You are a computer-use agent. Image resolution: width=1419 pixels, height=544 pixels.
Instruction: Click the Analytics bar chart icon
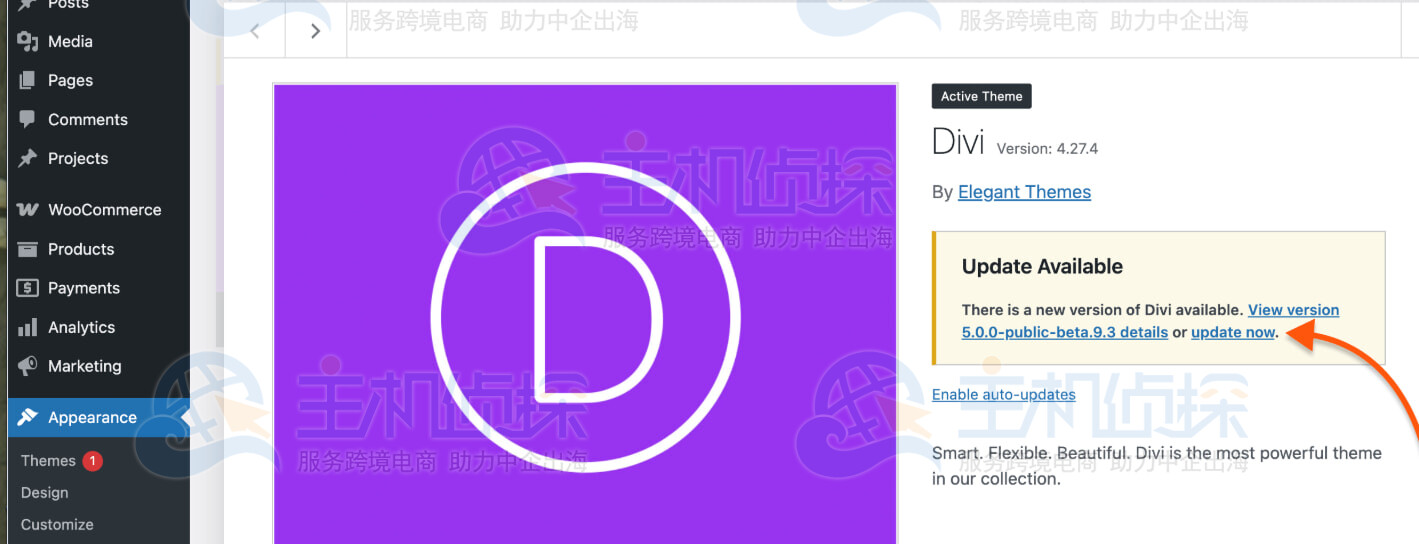point(27,327)
